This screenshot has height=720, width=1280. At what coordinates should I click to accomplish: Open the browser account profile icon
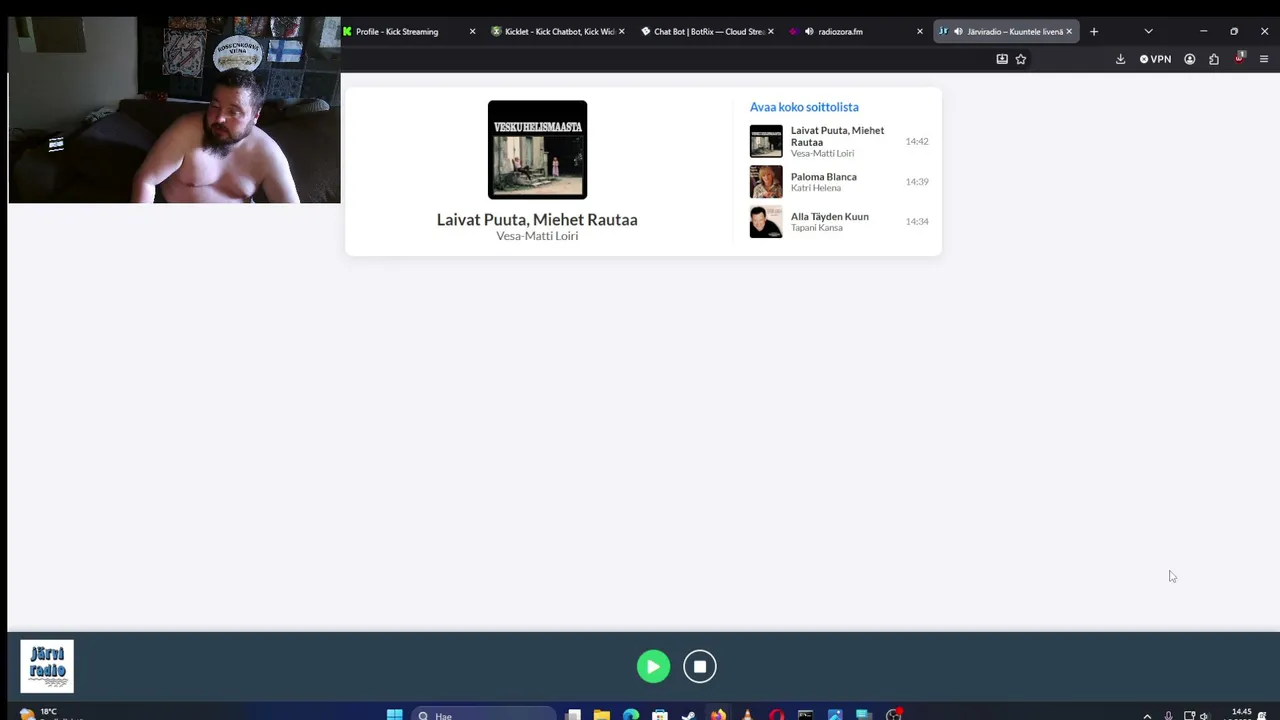click(x=1190, y=59)
